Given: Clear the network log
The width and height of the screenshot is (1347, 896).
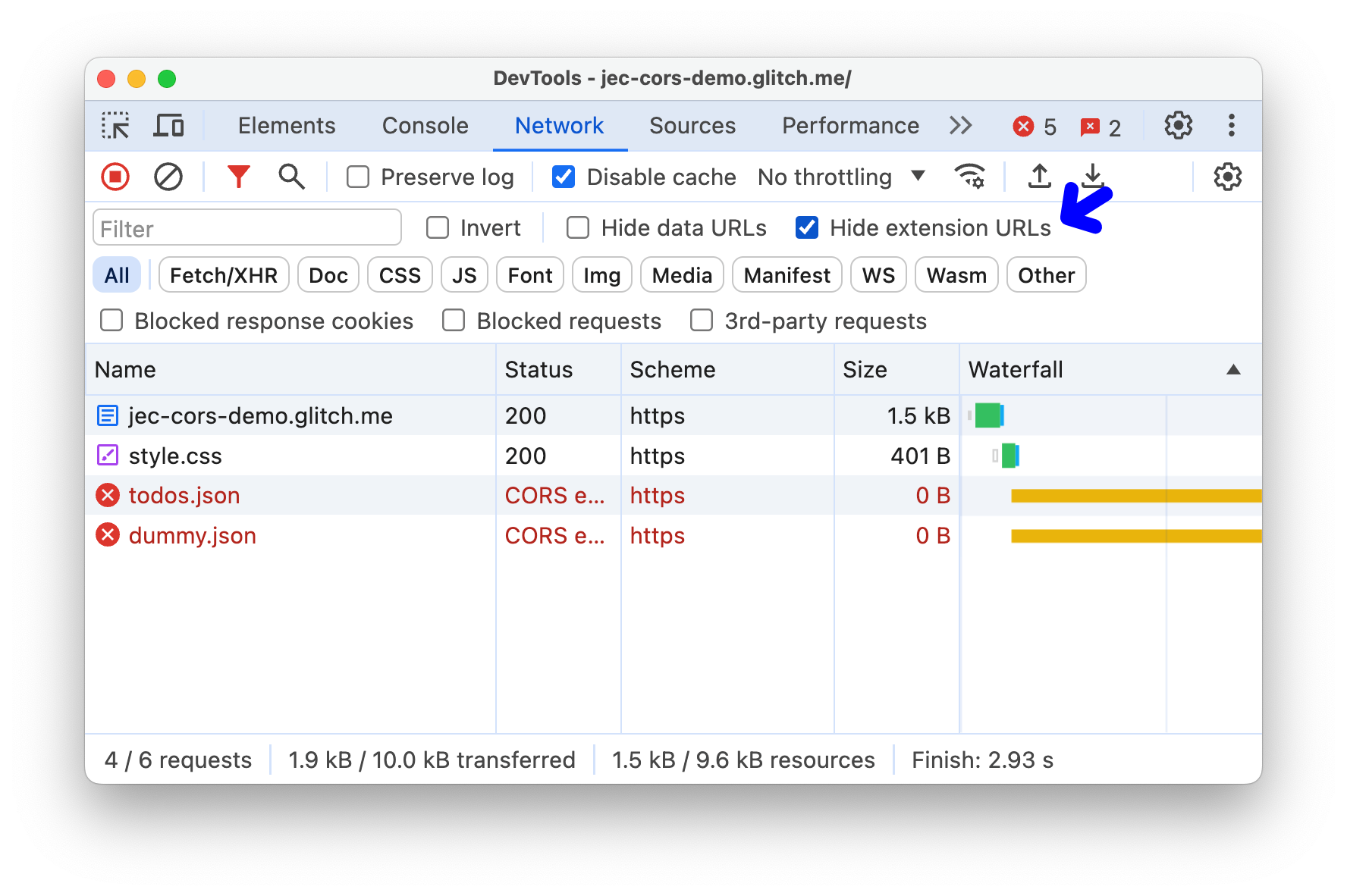Looking at the screenshot, I should point(168,177).
